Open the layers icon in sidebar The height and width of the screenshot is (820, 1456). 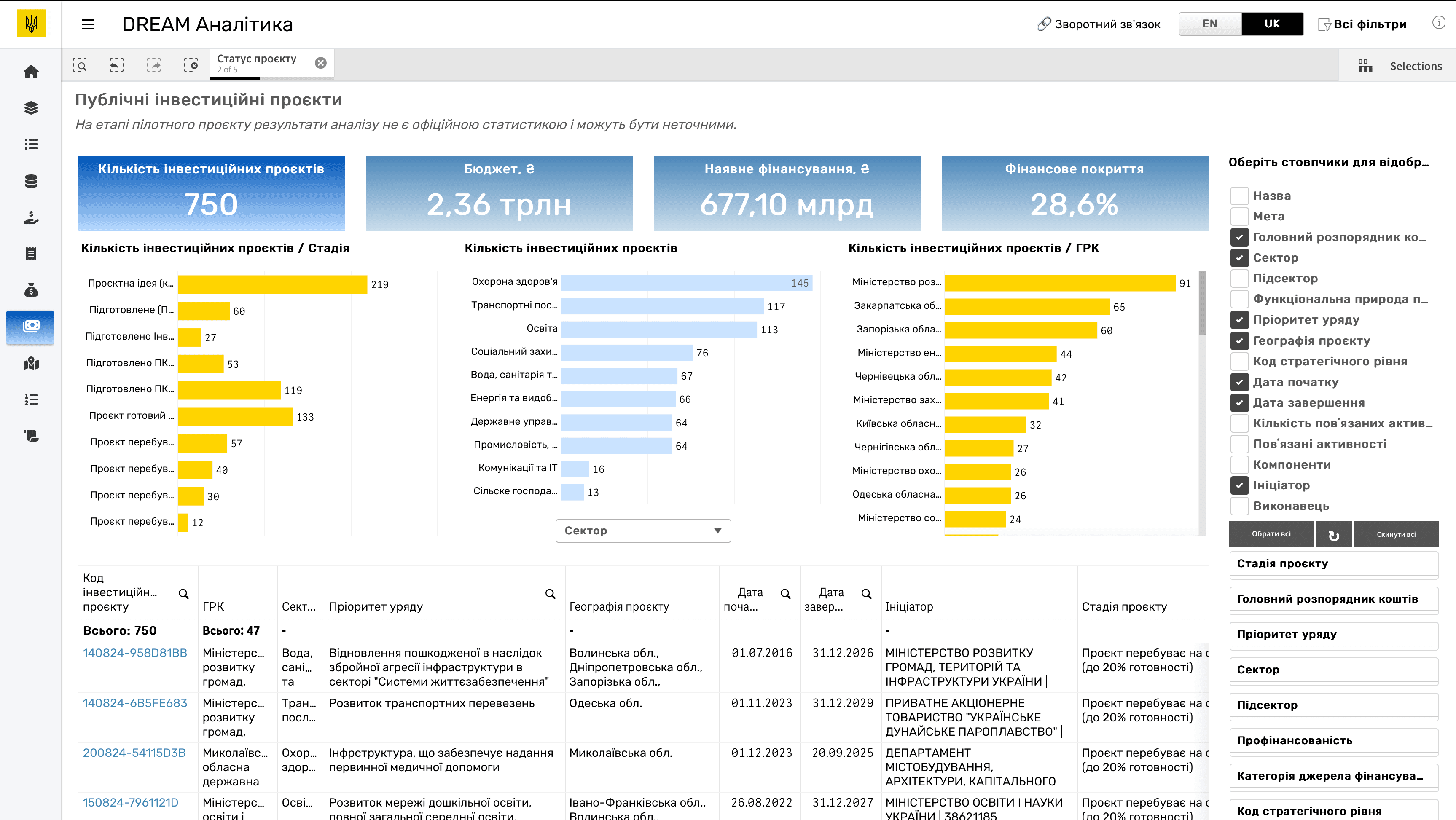(x=31, y=108)
